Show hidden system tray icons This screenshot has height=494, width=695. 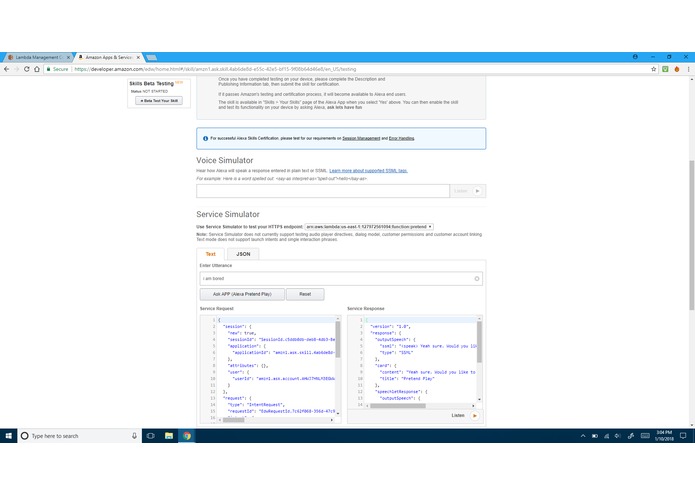[x=583, y=436]
